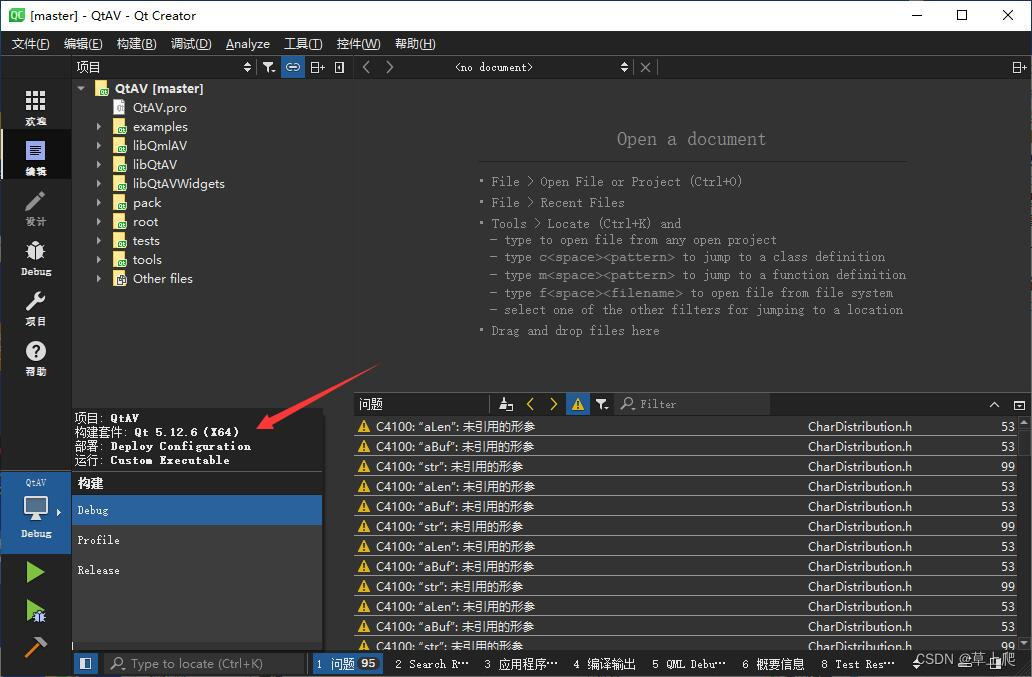Screen dimensions: 1032x677
Task: Select Debug build configuration
Action: (x=197, y=510)
